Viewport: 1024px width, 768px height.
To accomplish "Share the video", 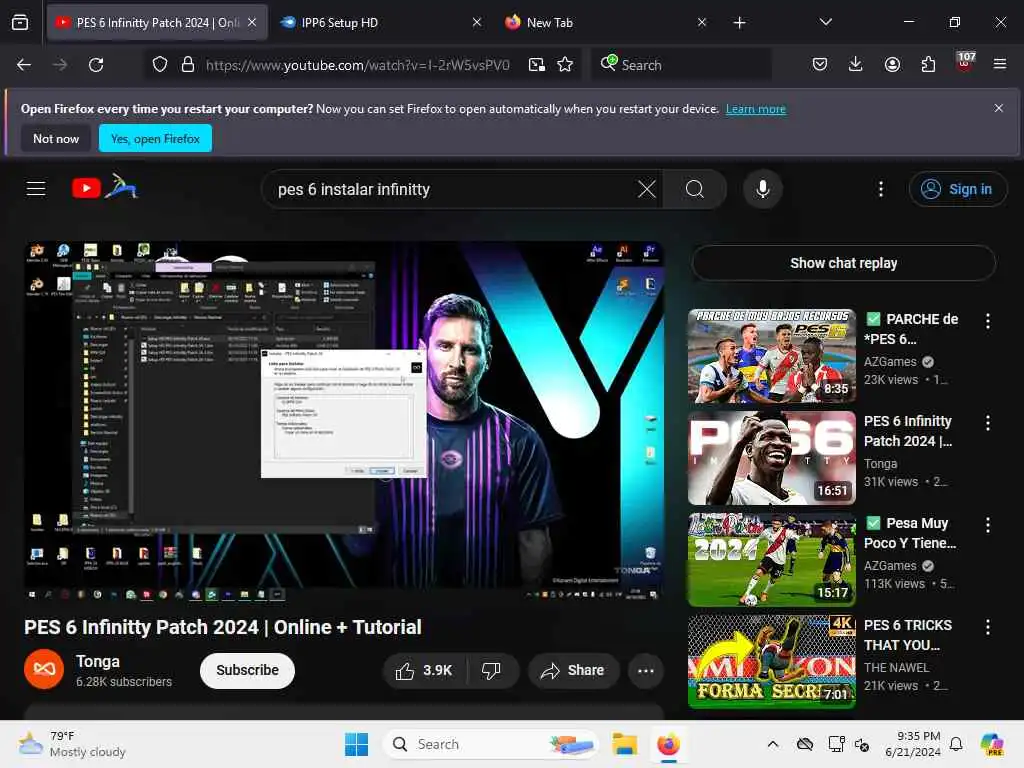I will 573,671.
